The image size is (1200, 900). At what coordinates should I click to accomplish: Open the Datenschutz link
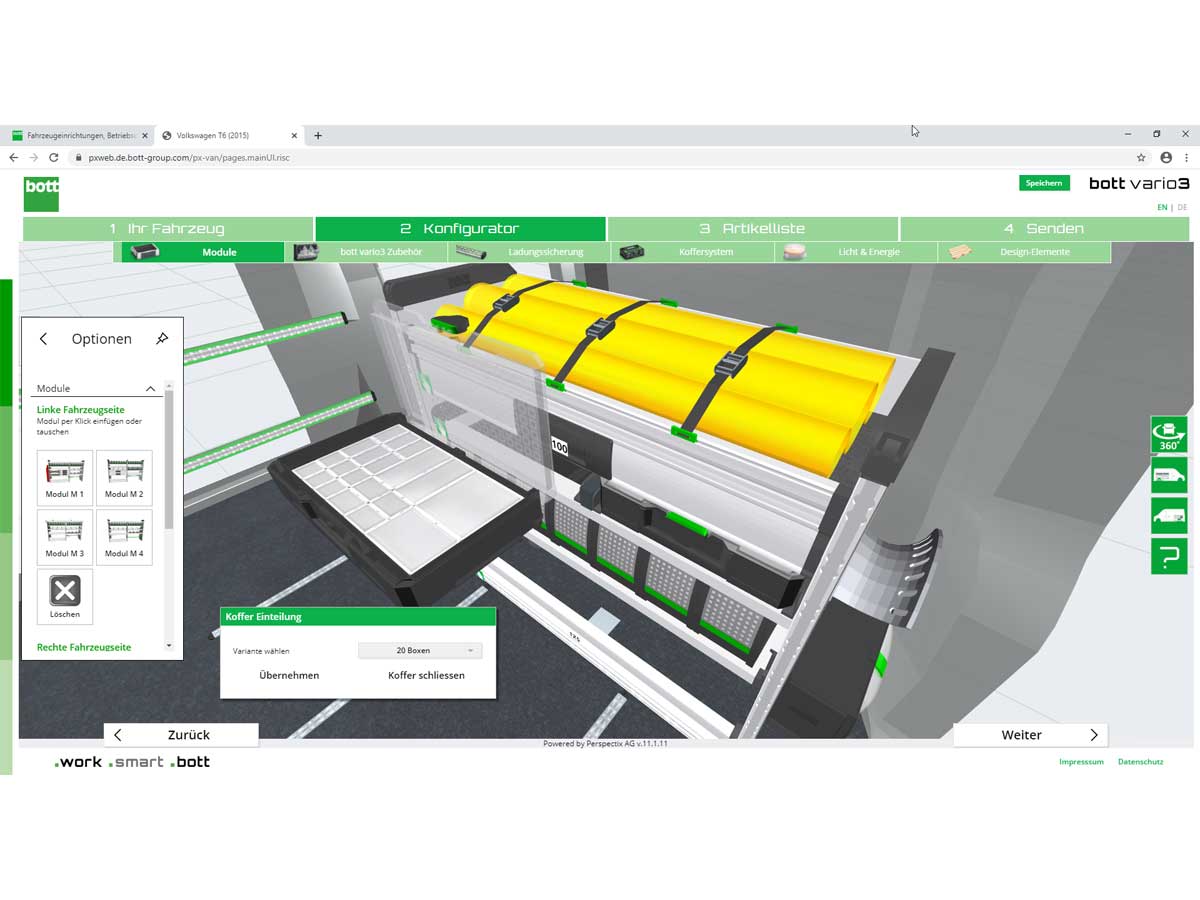[x=1140, y=762]
